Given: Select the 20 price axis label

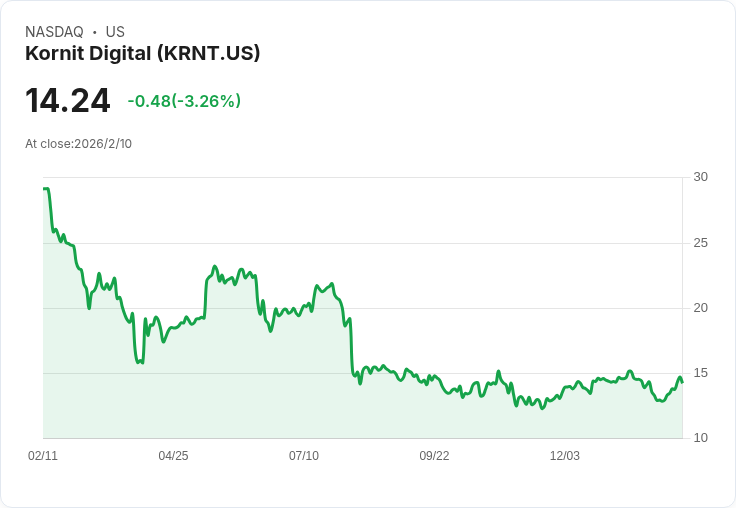Looking at the screenshot, I should pyautogui.click(x=700, y=307).
